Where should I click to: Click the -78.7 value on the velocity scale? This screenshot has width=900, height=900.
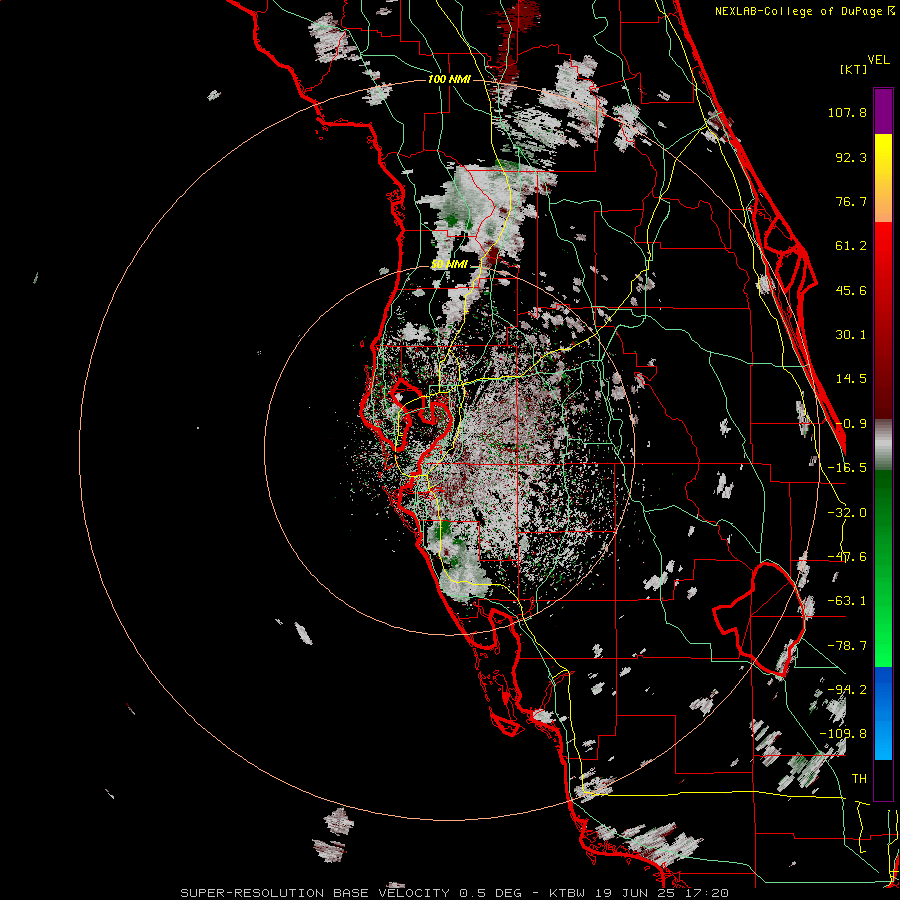point(847,646)
